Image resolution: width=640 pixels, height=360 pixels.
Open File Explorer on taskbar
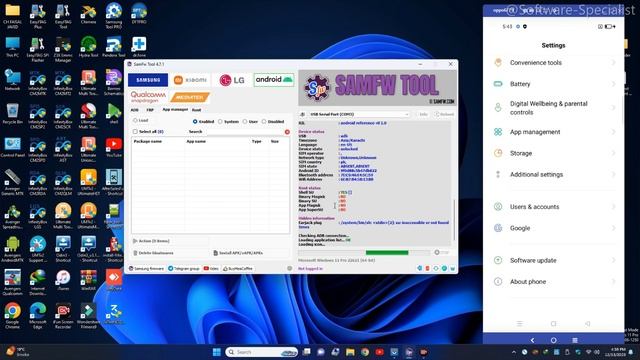coord(350,352)
